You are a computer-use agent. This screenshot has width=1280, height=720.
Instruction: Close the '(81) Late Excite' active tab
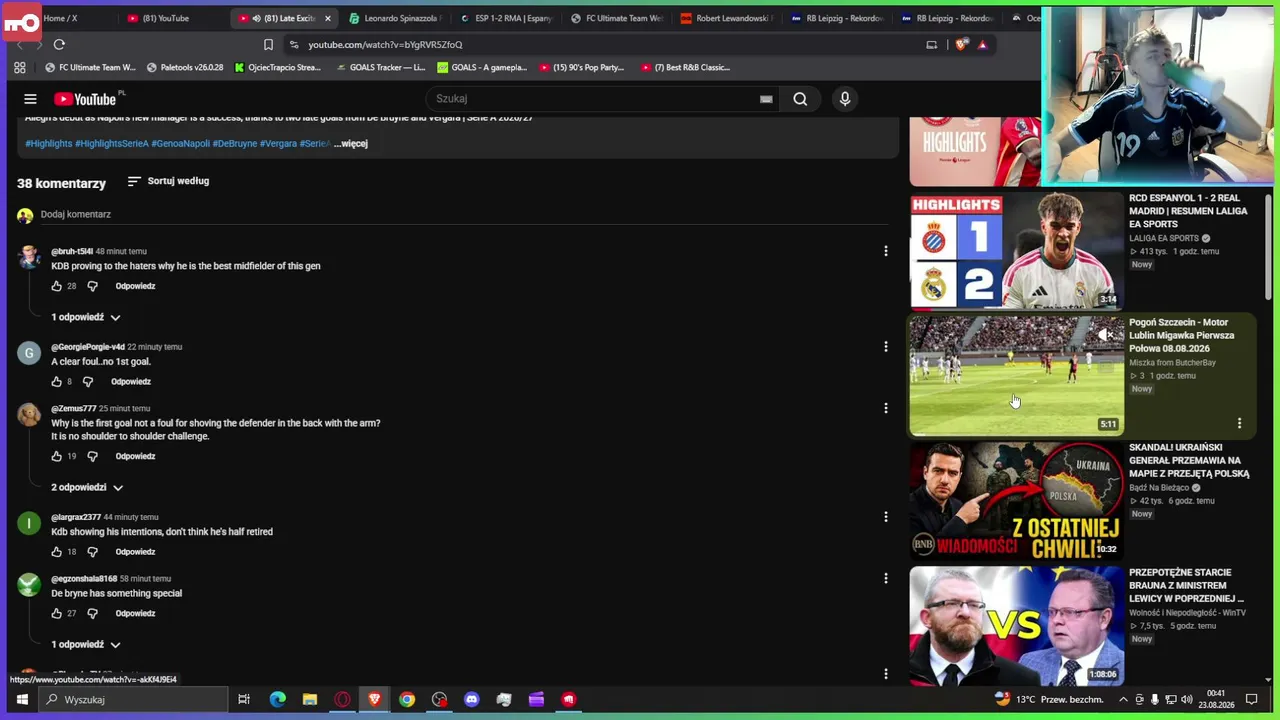[327, 18]
